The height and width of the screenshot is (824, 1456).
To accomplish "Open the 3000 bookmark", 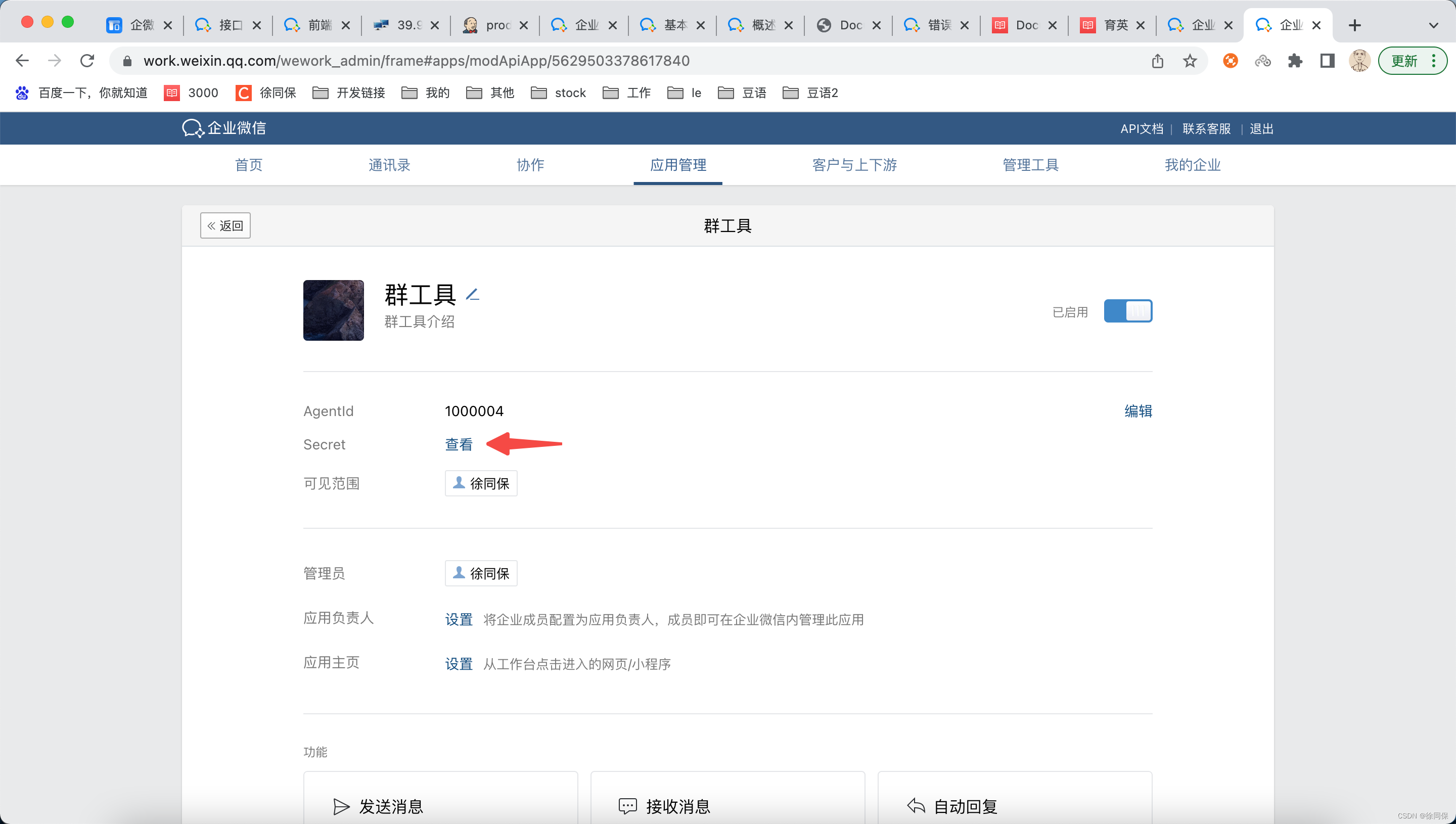I will 191,93.
